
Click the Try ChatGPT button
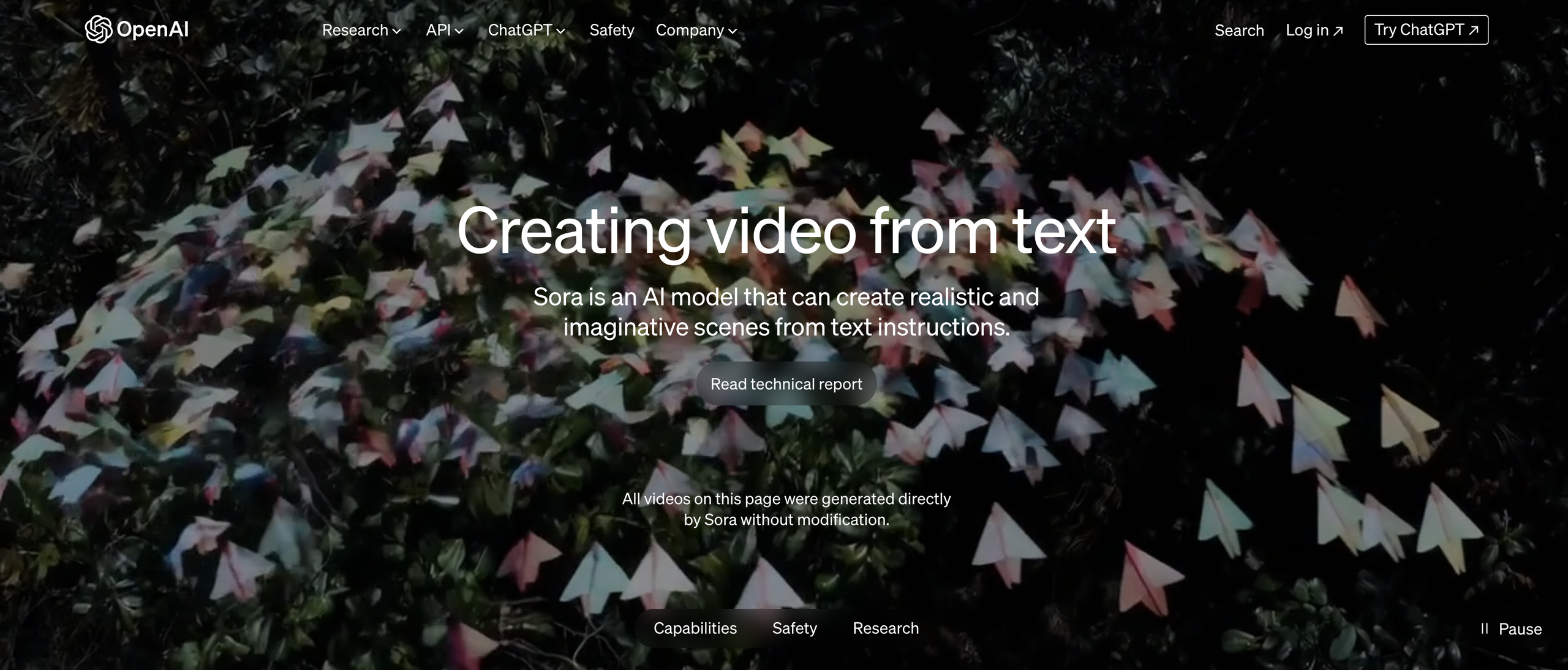1425,29
